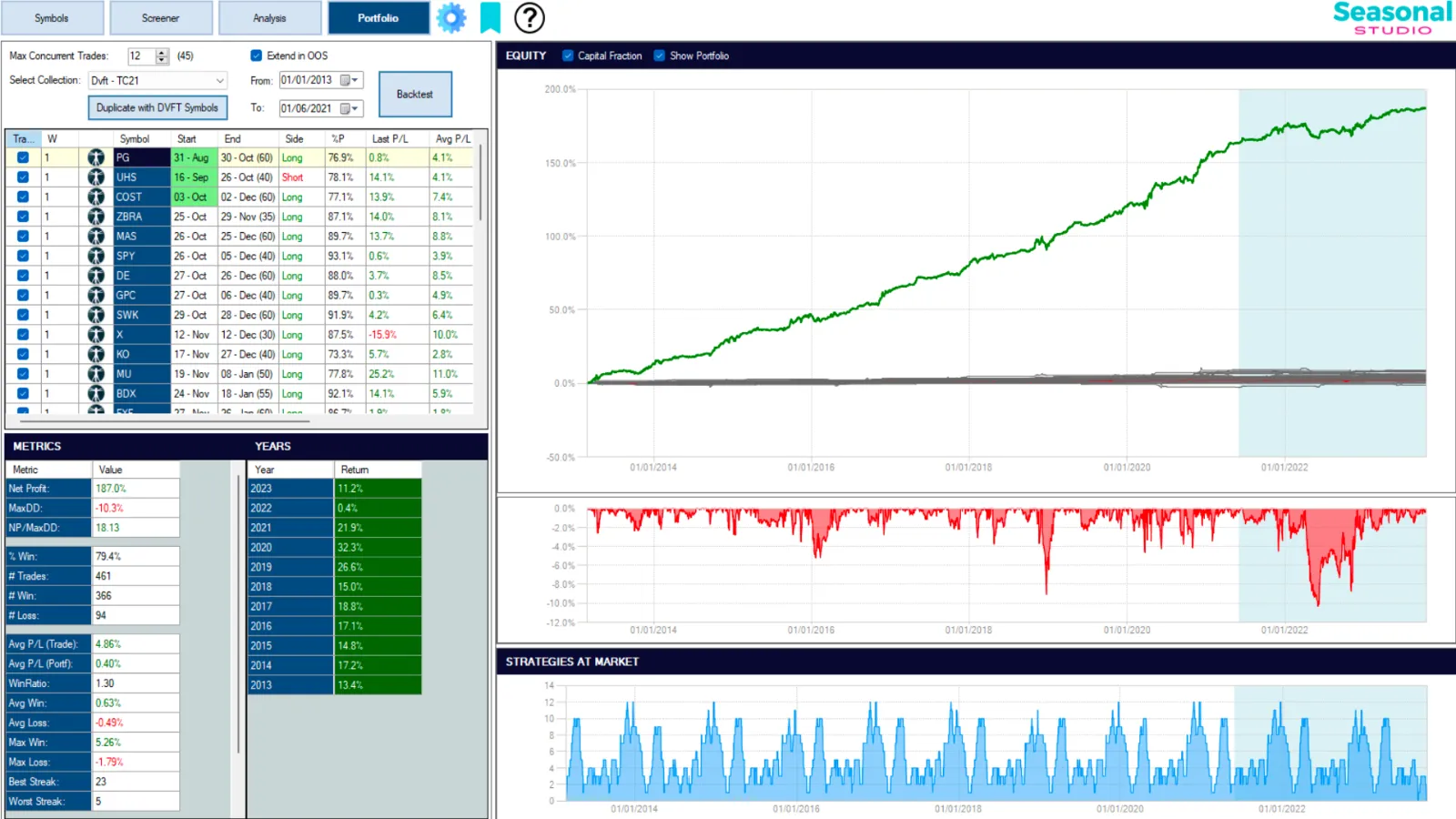
Task: Click the blue bookmark icon
Action: point(490,17)
